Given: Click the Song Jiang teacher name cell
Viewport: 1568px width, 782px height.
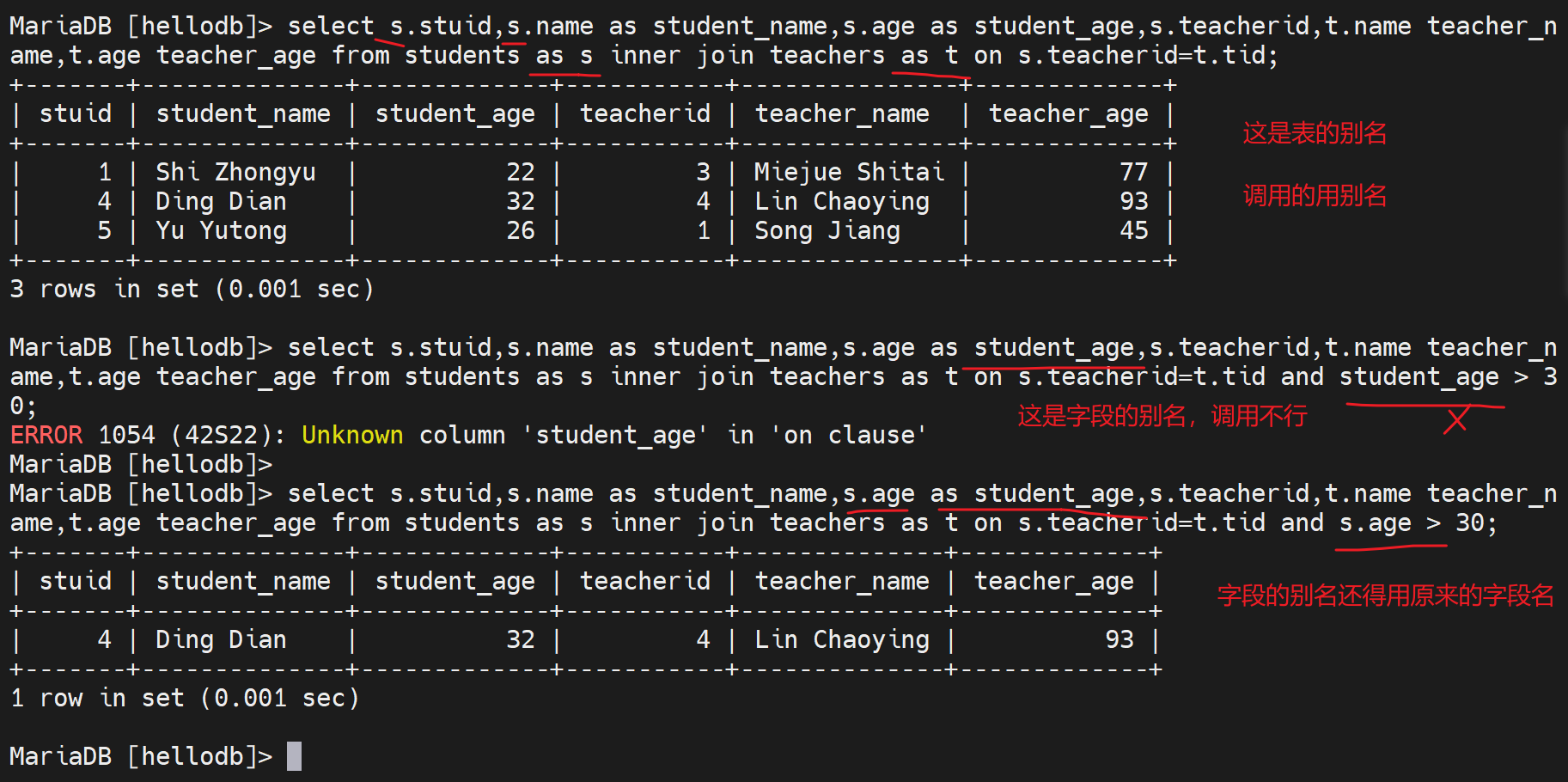Looking at the screenshot, I should pyautogui.click(x=827, y=230).
